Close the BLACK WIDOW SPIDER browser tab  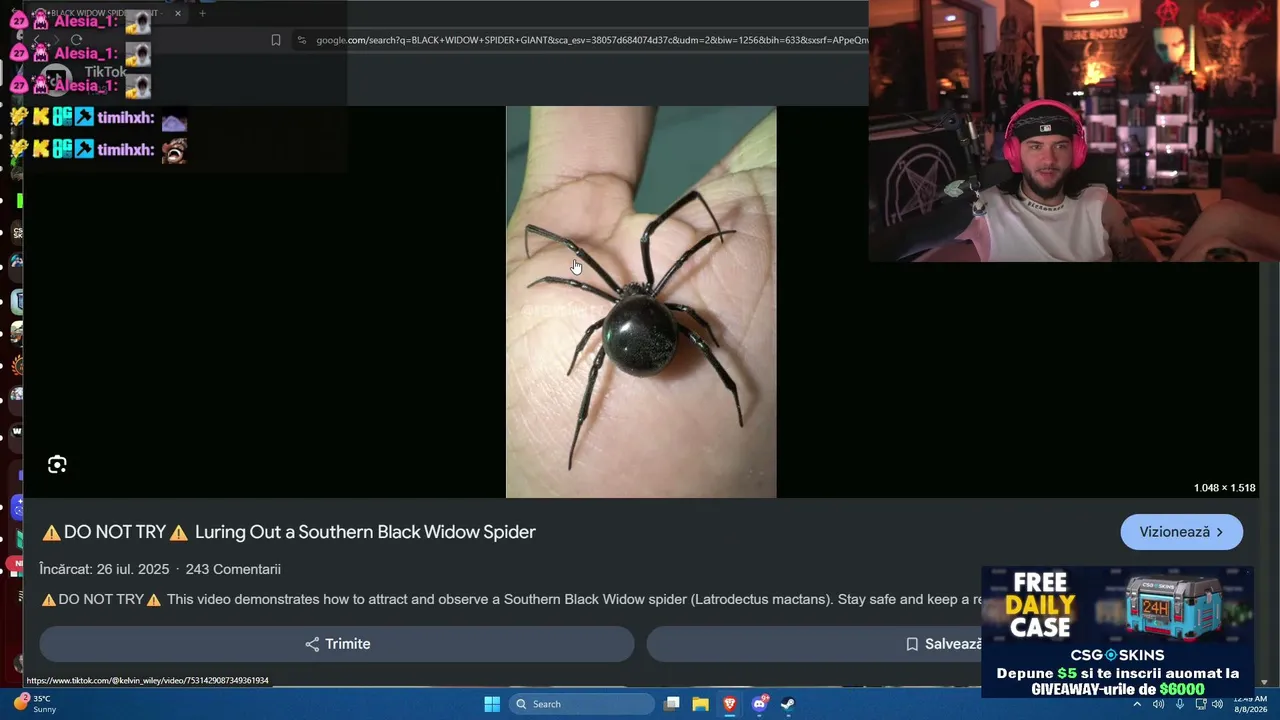point(178,13)
